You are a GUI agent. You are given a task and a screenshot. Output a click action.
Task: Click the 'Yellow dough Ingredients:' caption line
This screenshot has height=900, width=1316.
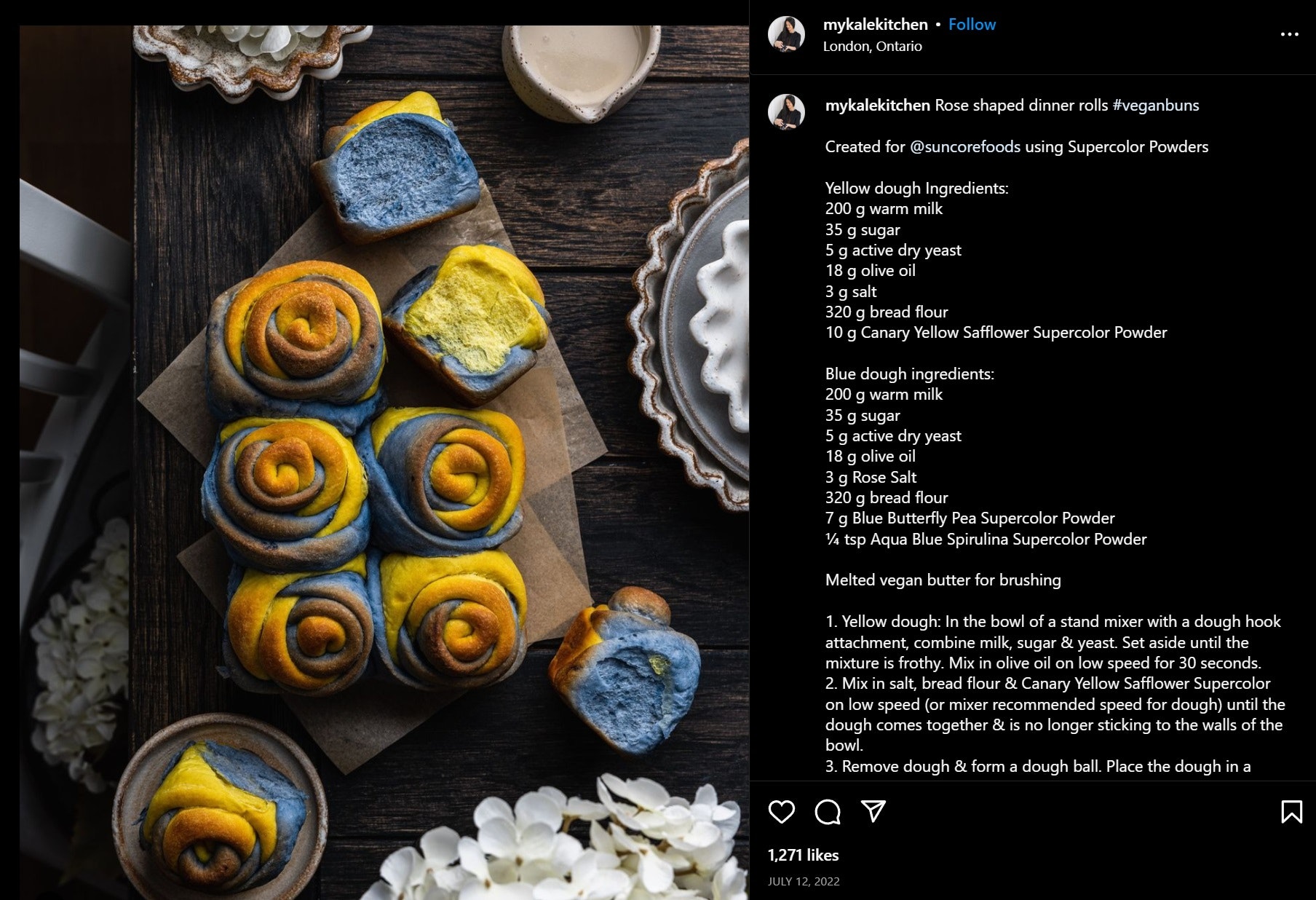916,189
